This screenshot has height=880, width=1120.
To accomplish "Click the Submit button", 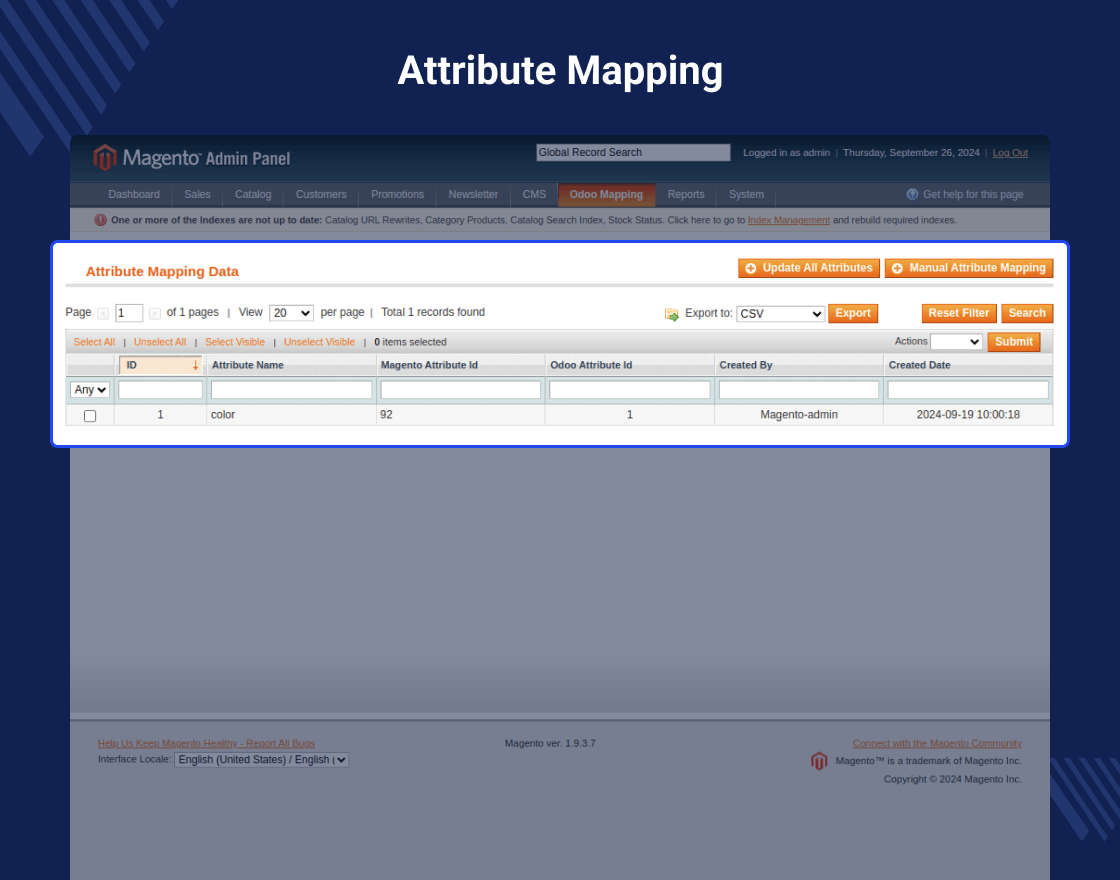I will pos(1014,342).
